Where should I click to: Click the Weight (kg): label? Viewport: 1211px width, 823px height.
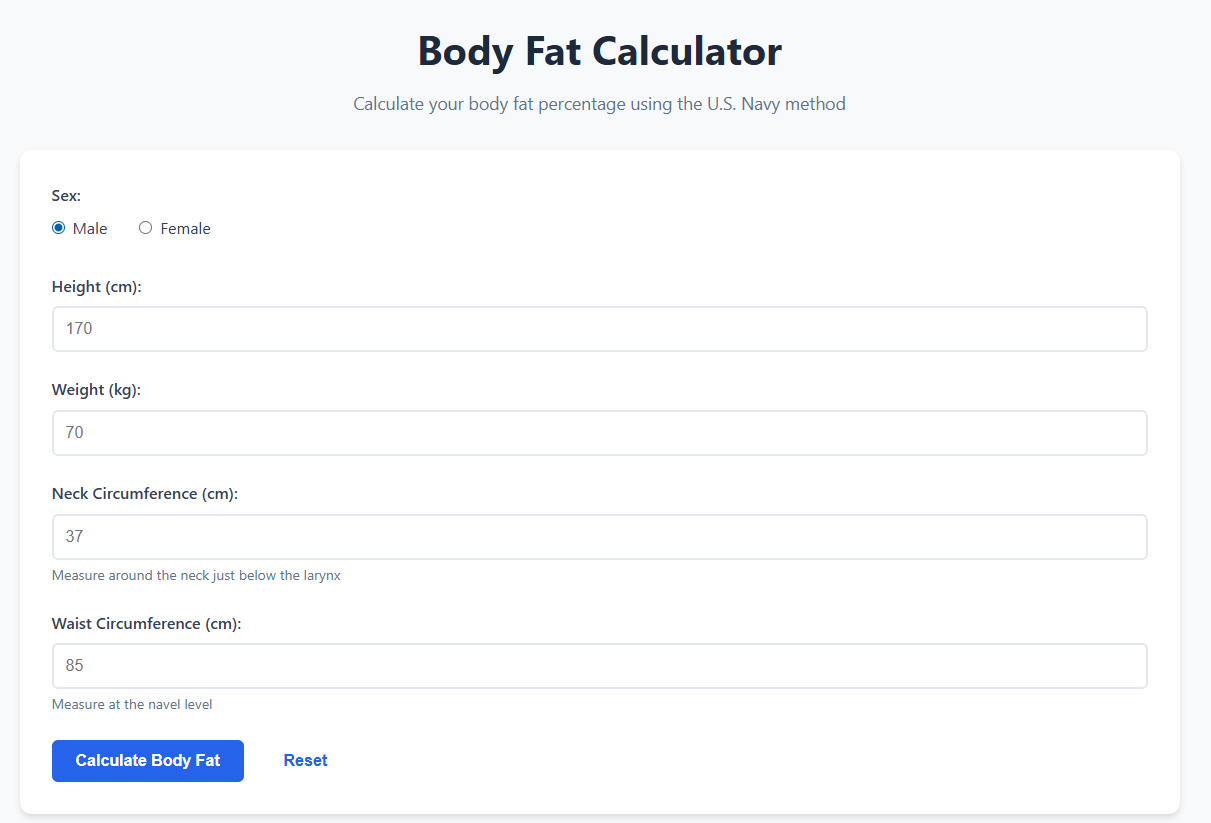click(95, 389)
